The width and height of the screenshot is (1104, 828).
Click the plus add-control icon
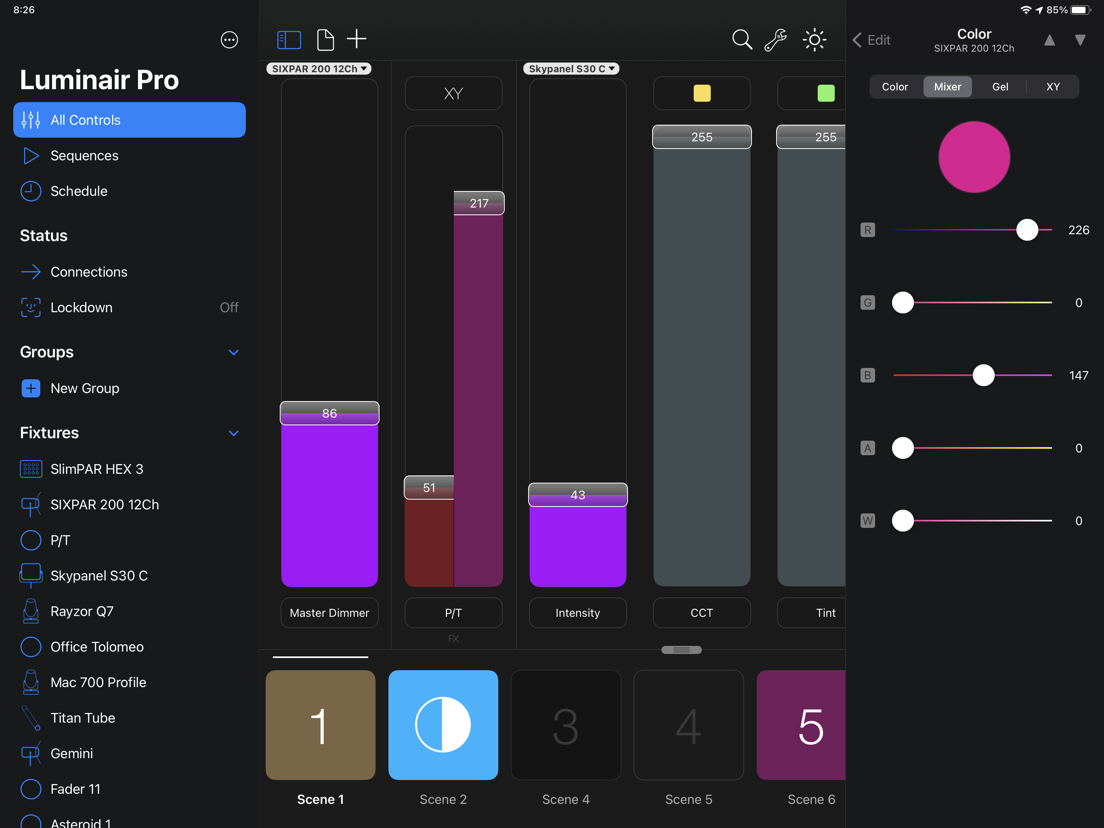(357, 39)
